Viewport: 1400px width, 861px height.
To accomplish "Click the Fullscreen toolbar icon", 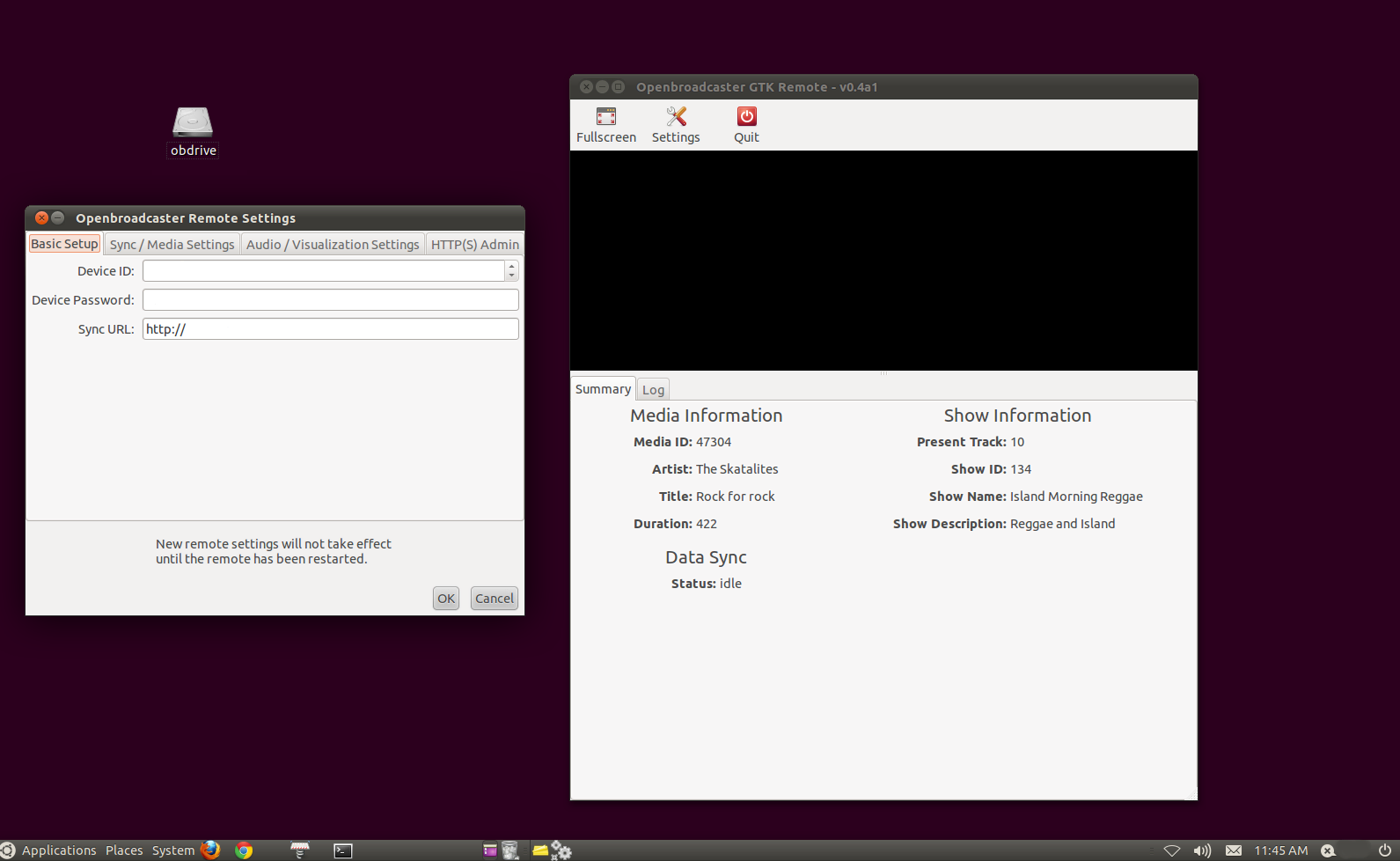I will click(606, 116).
